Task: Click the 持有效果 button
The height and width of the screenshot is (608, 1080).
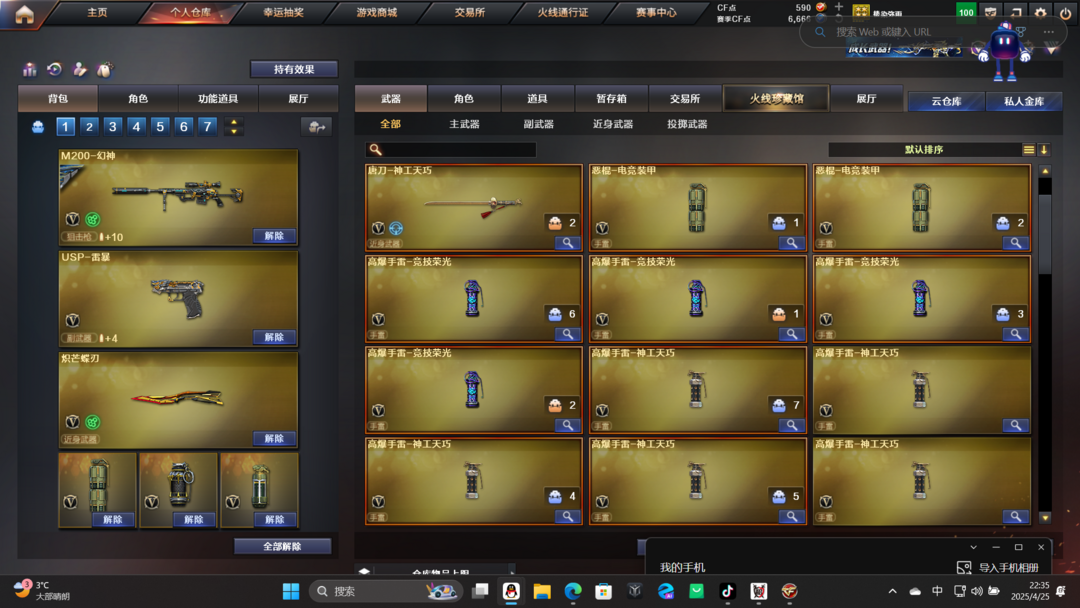Action: (x=294, y=69)
